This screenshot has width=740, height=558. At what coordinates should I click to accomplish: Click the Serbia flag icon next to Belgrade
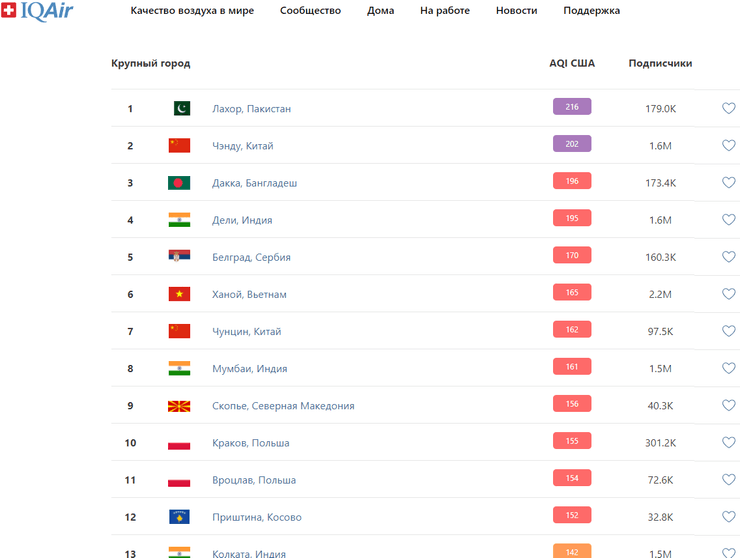[x=180, y=257]
